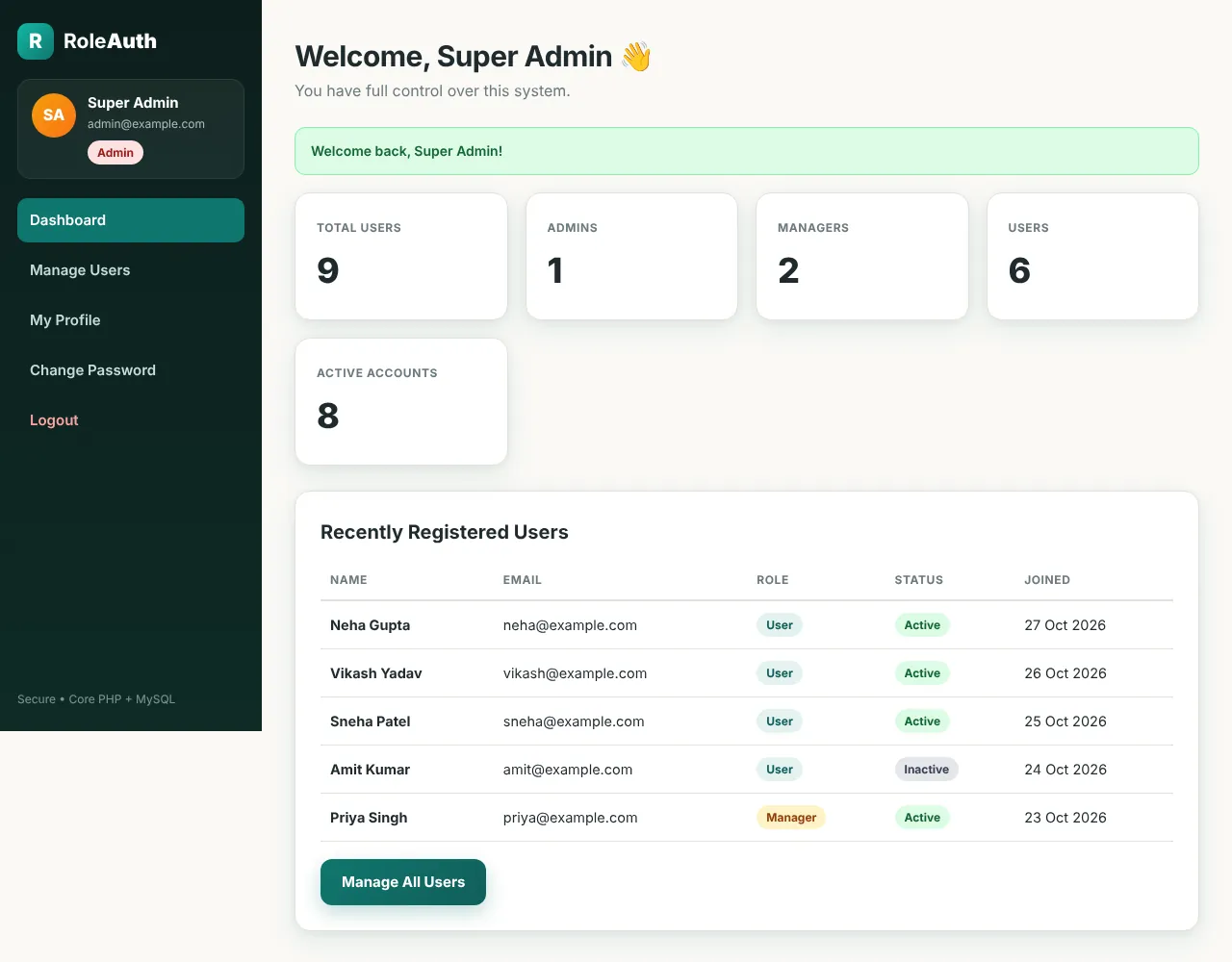This screenshot has width=1232, height=962.
Task: Click the Vikash Yadav name cell
Action: pyautogui.click(x=376, y=673)
